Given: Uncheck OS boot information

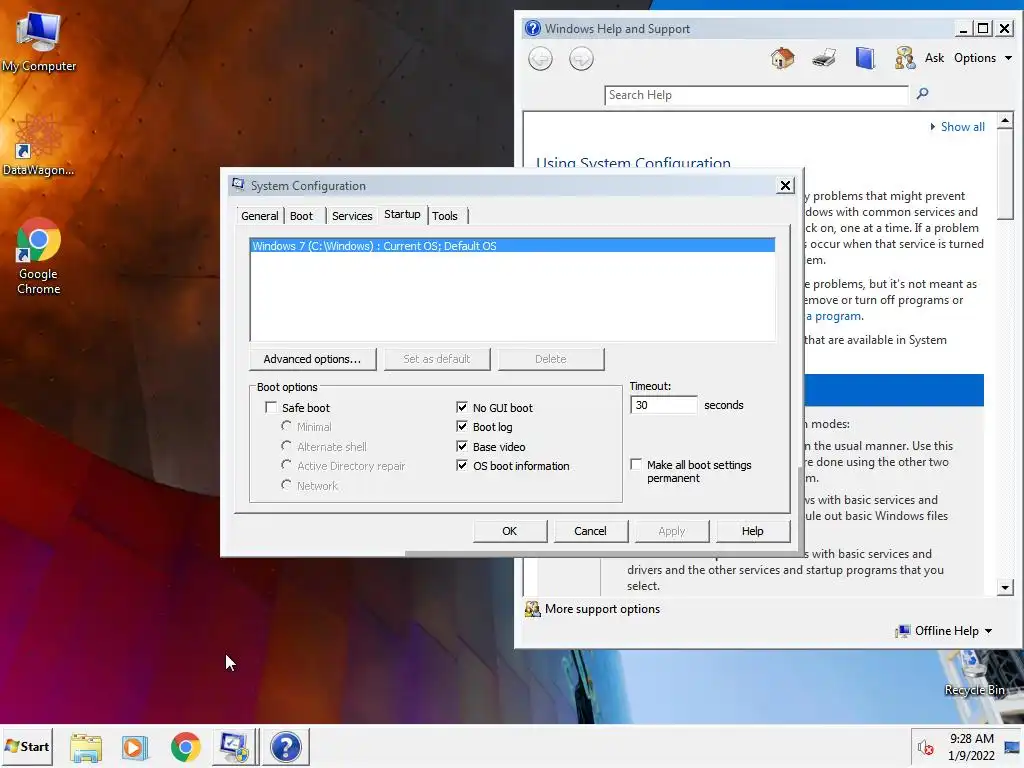Looking at the screenshot, I should (x=462, y=466).
